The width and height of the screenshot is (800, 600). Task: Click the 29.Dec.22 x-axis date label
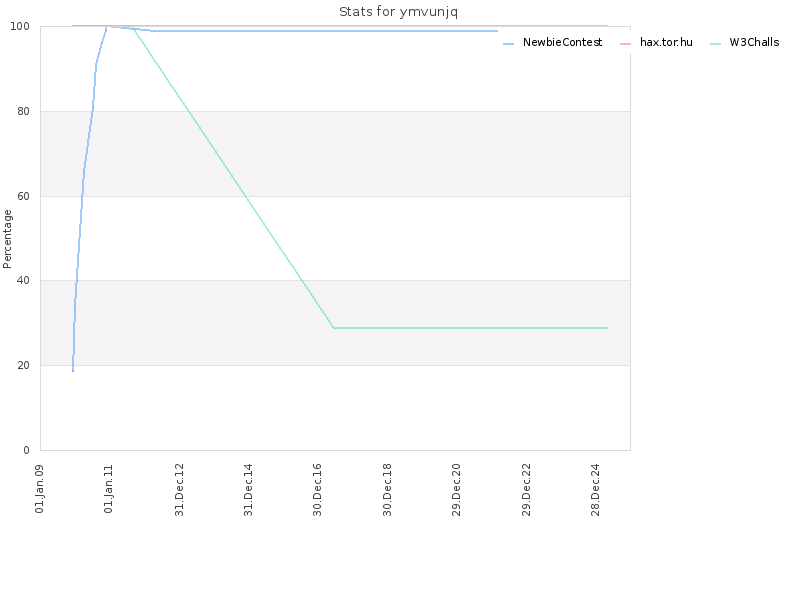tap(526, 488)
